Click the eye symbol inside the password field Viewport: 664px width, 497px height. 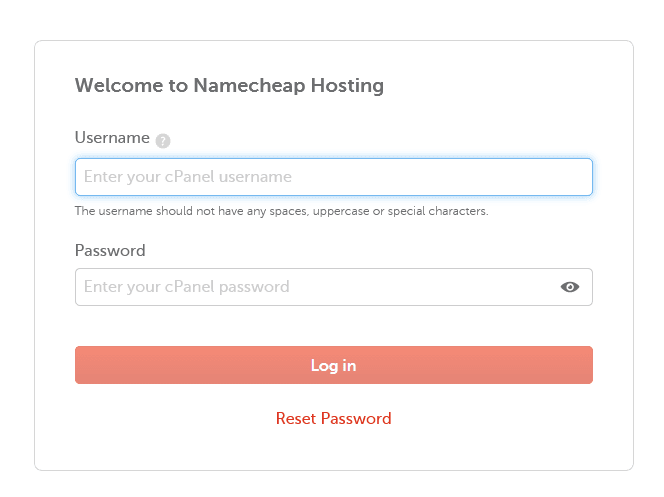point(570,287)
